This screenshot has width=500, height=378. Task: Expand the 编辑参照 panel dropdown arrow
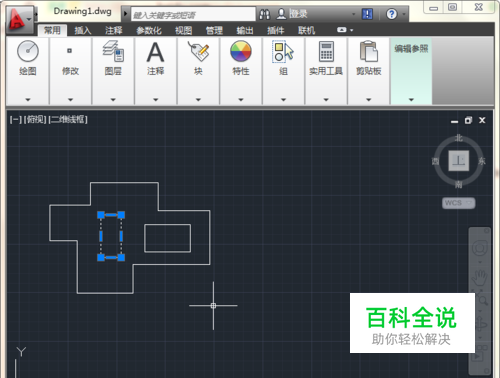pyautogui.click(x=411, y=100)
